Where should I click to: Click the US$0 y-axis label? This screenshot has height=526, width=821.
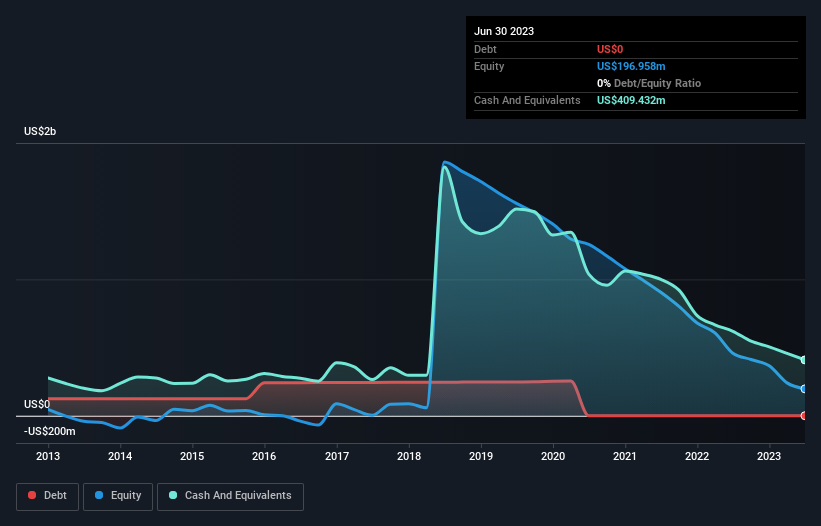pos(37,405)
